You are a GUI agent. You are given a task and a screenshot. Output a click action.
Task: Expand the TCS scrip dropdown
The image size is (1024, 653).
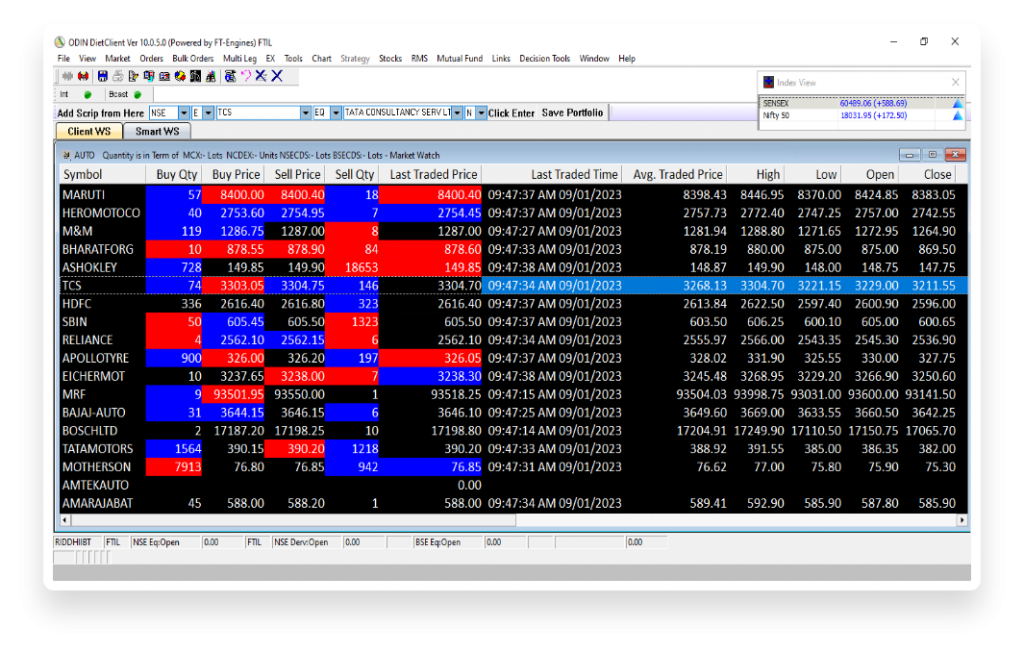pos(305,113)
